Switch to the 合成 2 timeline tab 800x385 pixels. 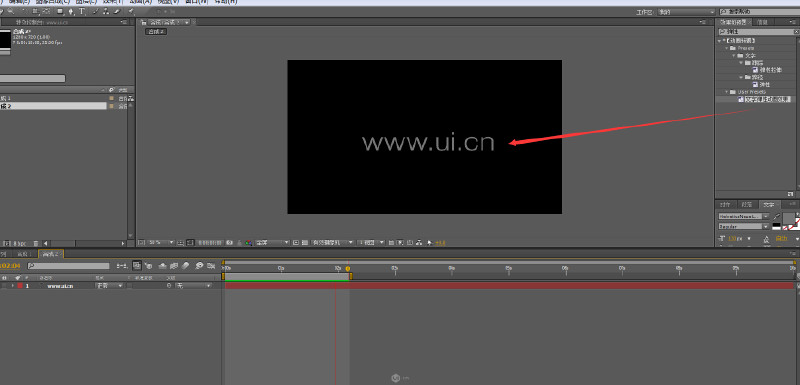coord(50,254)
